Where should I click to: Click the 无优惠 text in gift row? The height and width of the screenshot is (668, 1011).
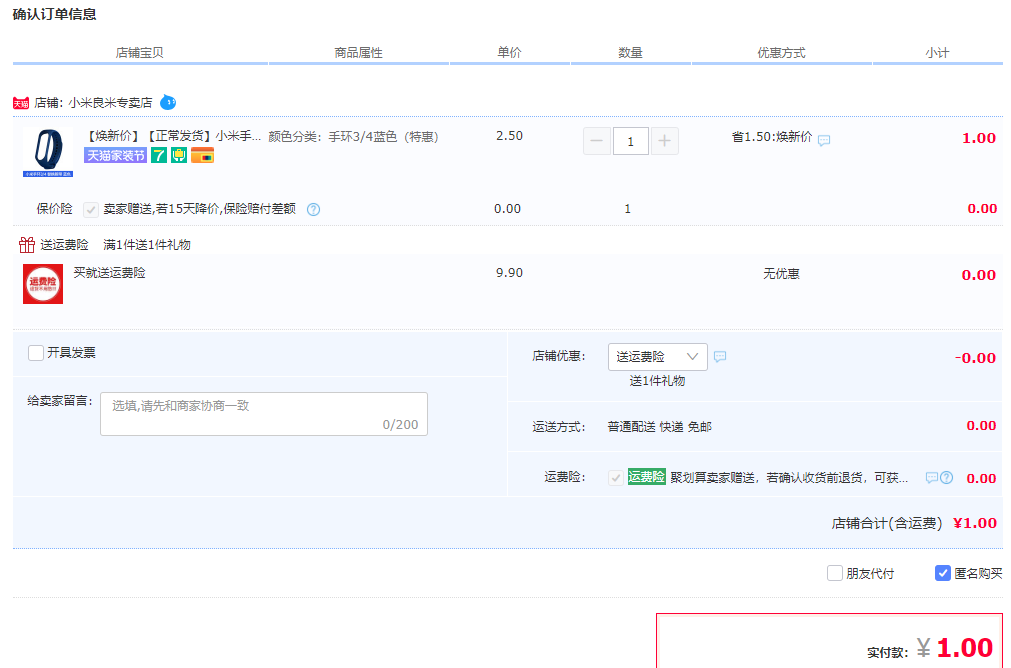[x=781, y=274]
